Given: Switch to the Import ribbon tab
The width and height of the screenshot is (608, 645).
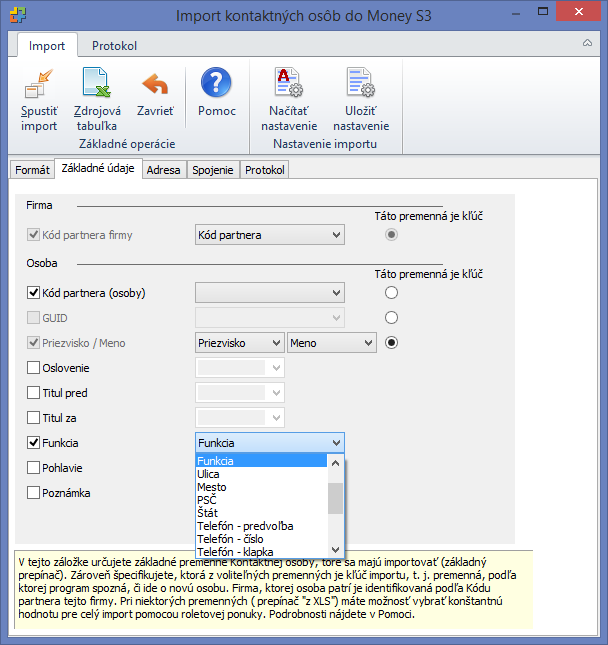Looking at the screenshot, I should 47,46.
